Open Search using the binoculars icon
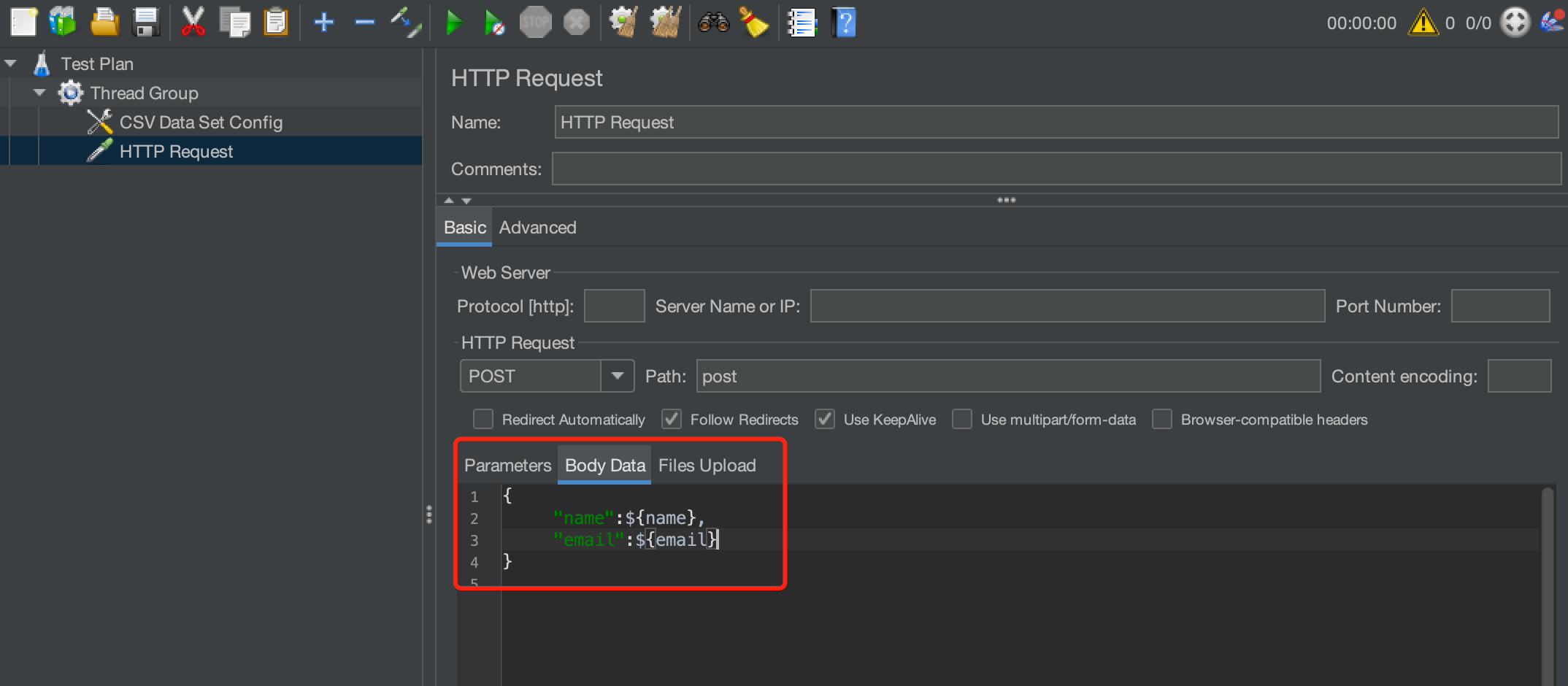1568x686 pixels. tap(713, 22)
